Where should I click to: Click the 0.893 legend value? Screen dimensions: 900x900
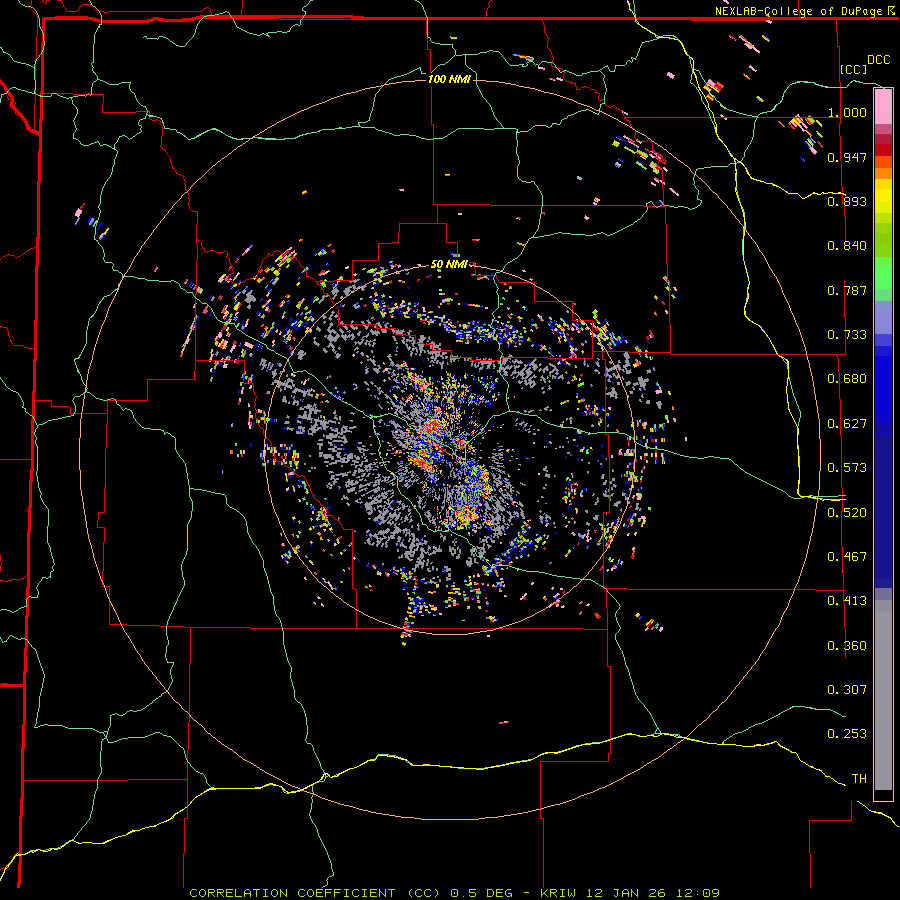click(x=847, y=201)
